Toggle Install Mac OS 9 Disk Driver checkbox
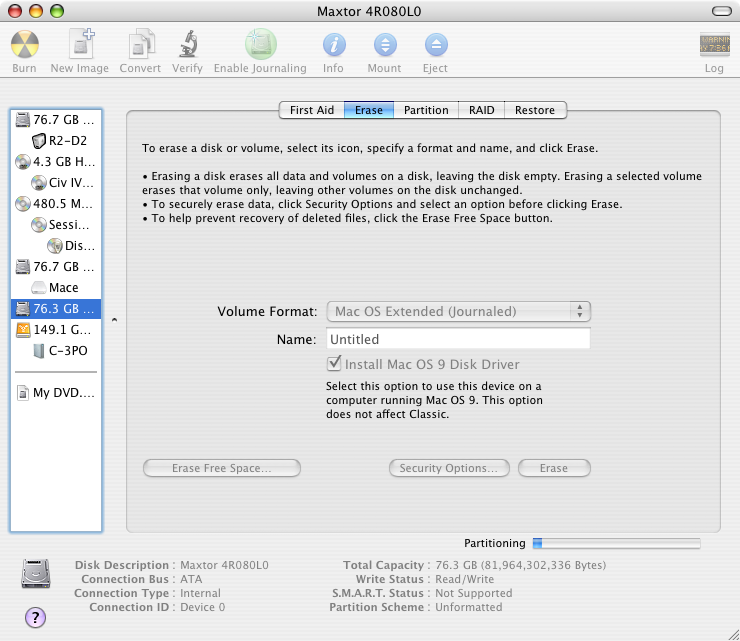 click(334, 364)
